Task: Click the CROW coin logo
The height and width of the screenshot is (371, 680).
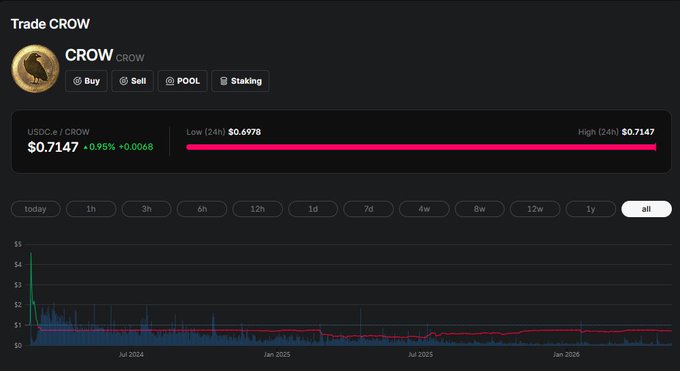Action: pos(35,69)
